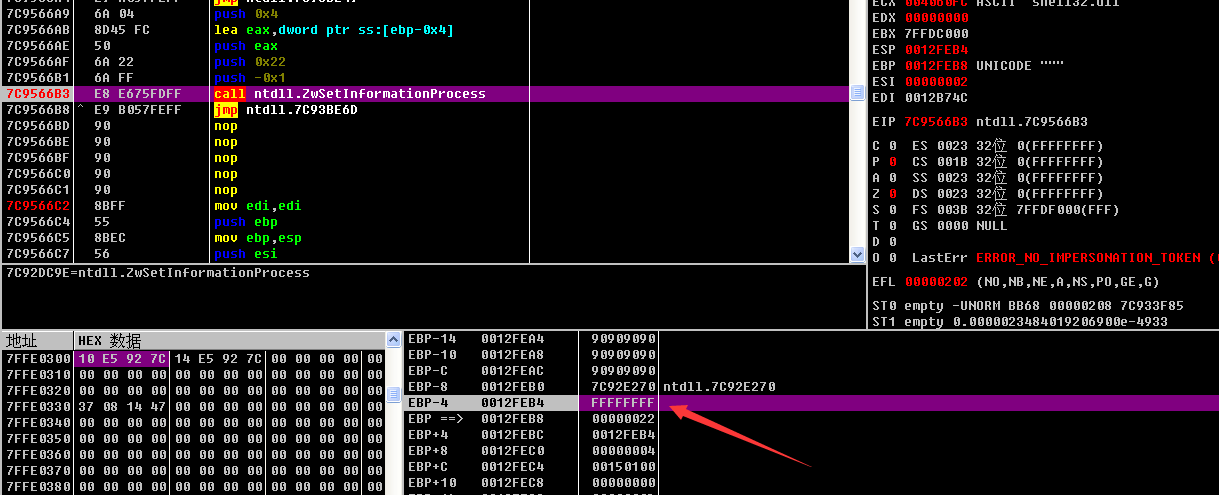1219x495 pixels.
Task: Toggle the C carry flag in the registers pane
Action: pyautogui.click(x=891, y=146)
